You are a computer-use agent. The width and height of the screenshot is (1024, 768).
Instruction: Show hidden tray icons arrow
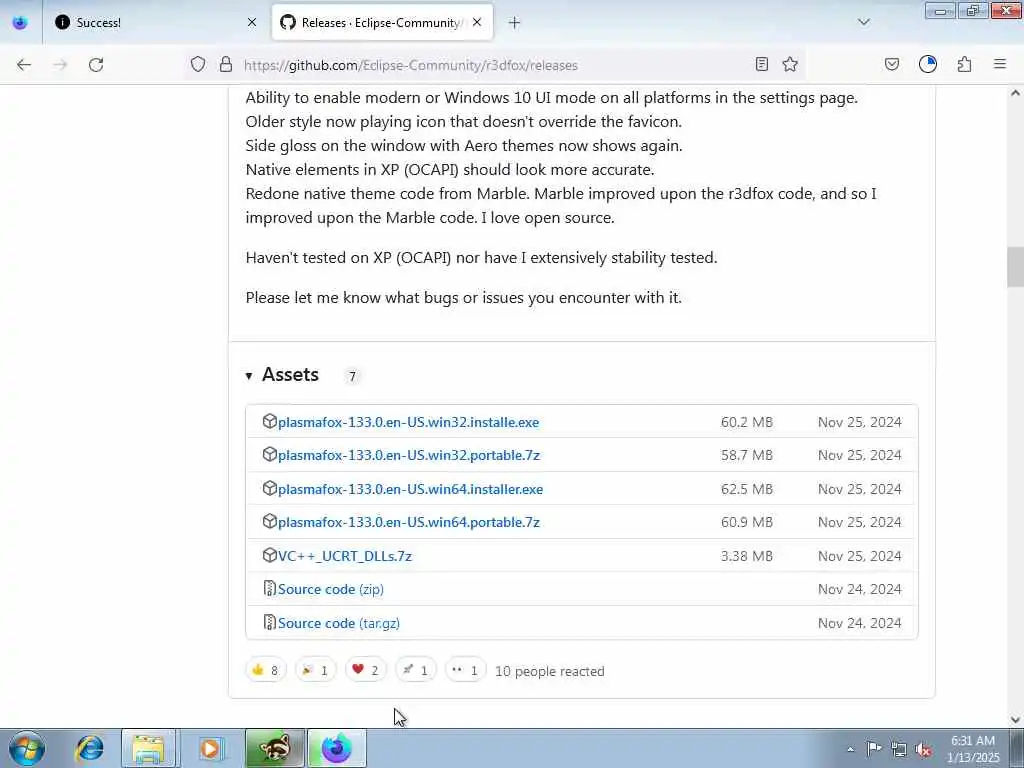[x=850, y=749]
